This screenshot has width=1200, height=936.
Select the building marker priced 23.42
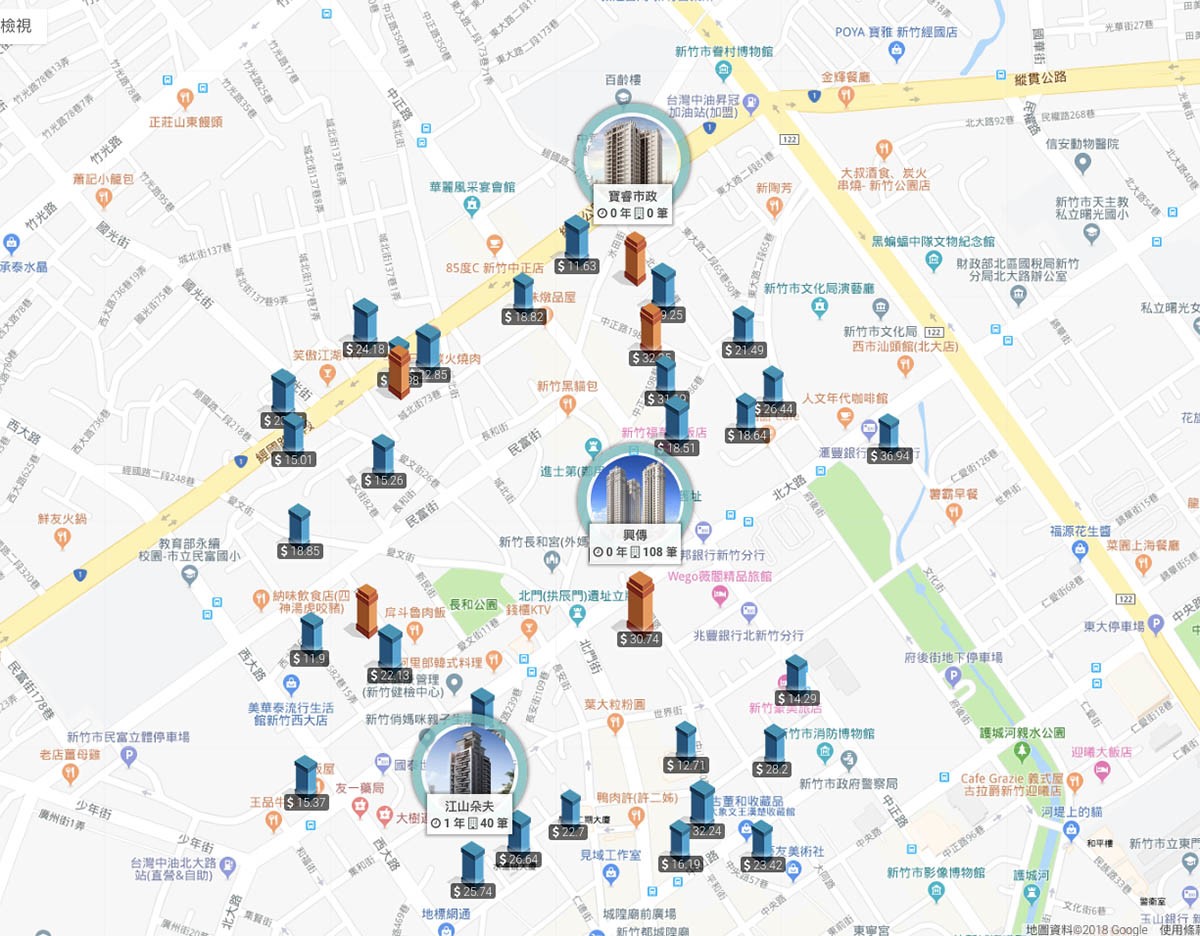tap(763, 846)
